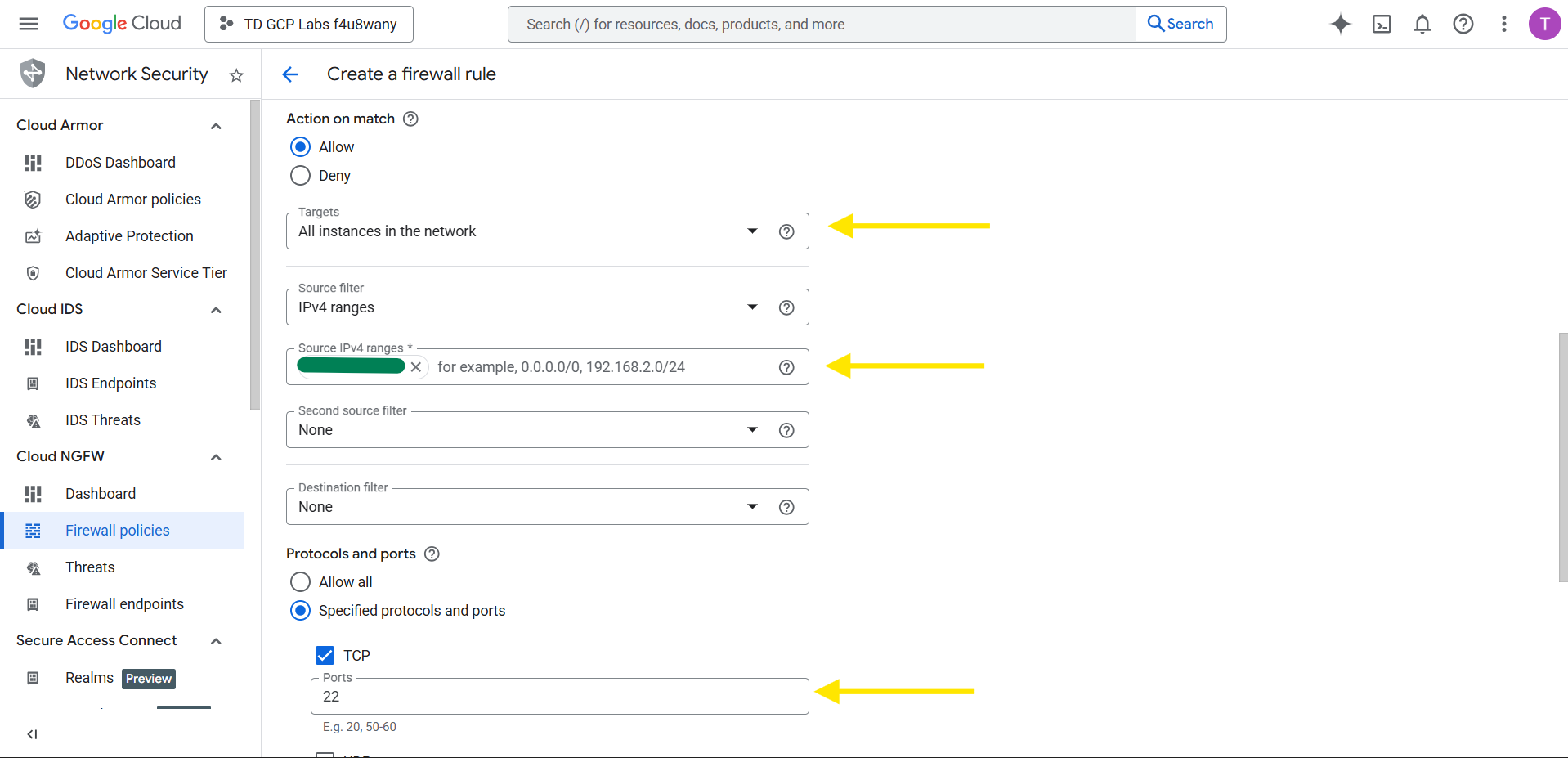Click the help icon next to Action on match

point(410,119)
